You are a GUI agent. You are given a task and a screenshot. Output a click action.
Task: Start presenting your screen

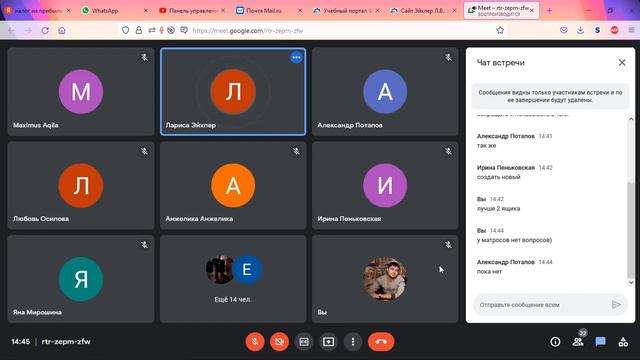(x=329, y=342)
